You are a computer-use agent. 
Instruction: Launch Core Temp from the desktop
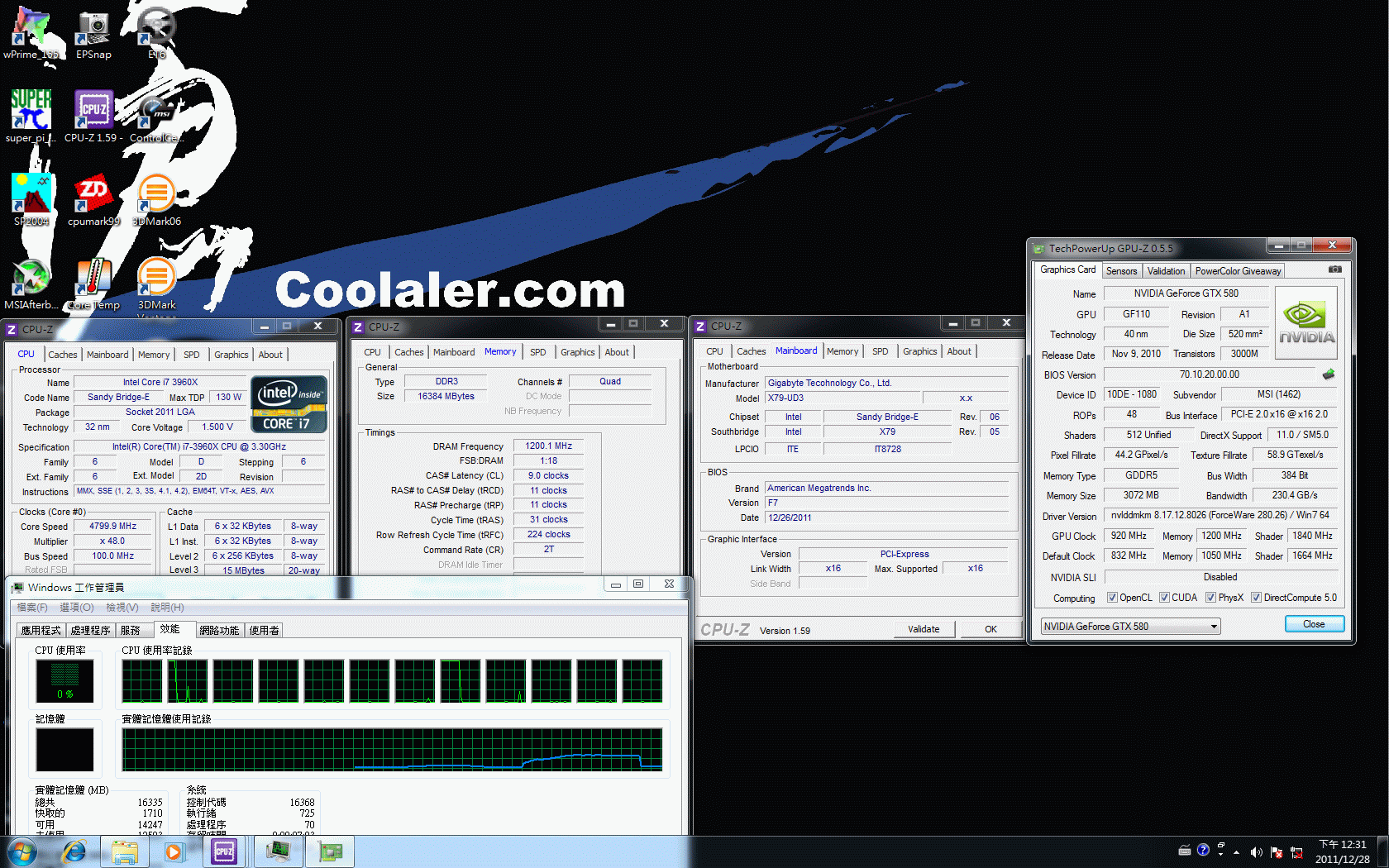click(93, 284)
